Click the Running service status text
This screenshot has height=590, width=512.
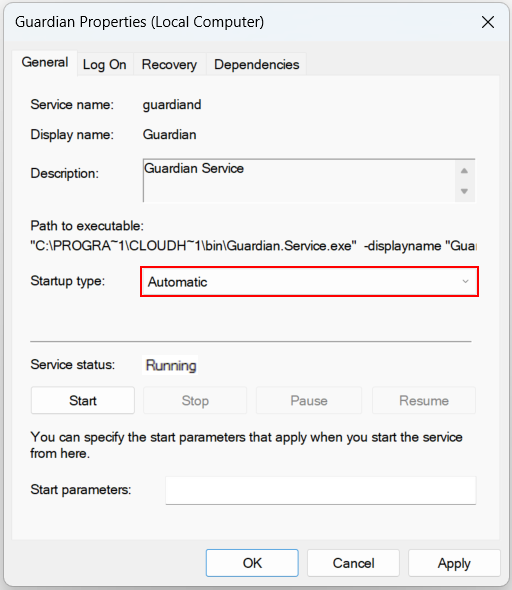click(171, 365)
